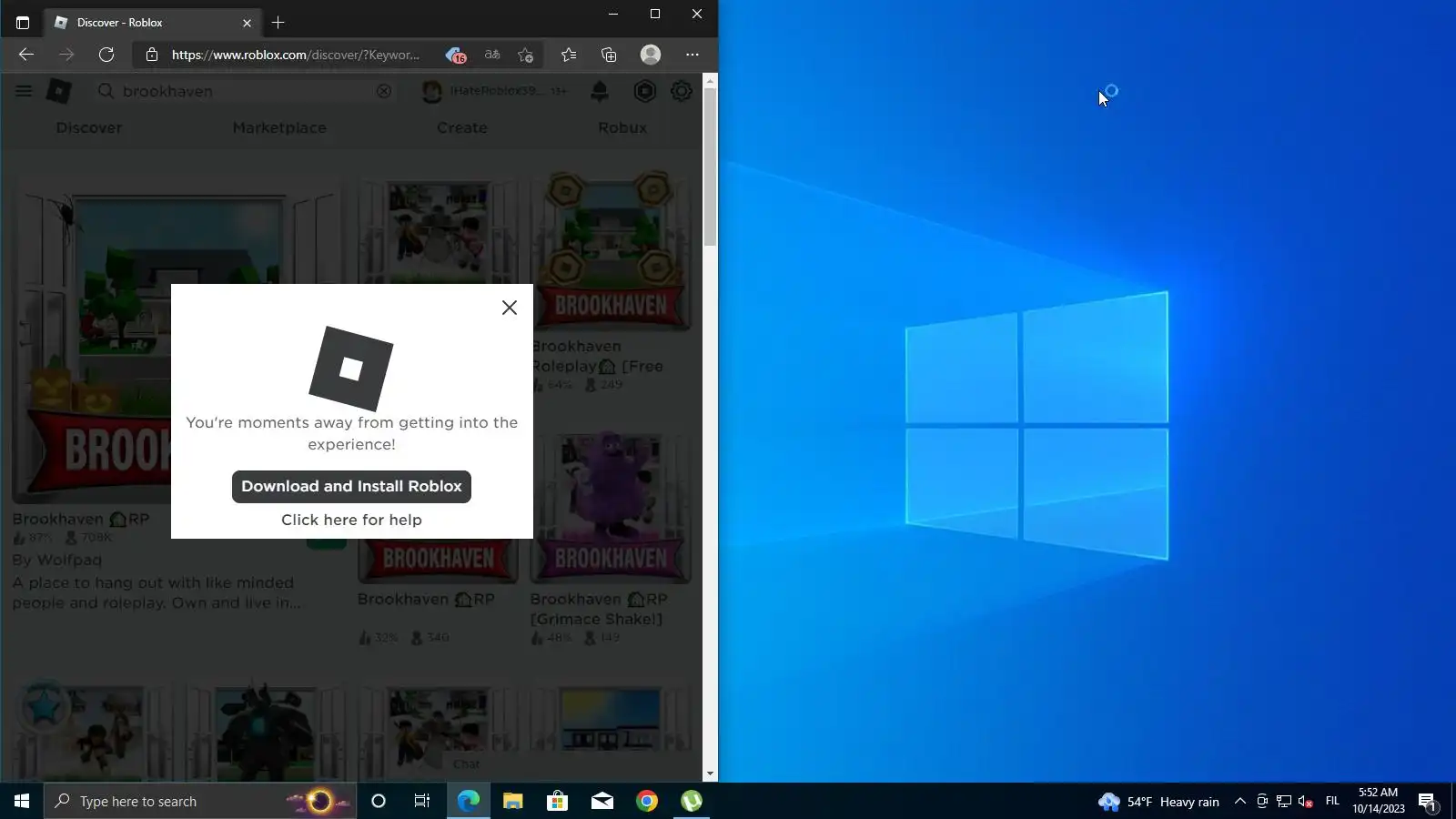Open Roblox settings gear
This screenshot has height=819, width=1456.
(x=682, y=91)
